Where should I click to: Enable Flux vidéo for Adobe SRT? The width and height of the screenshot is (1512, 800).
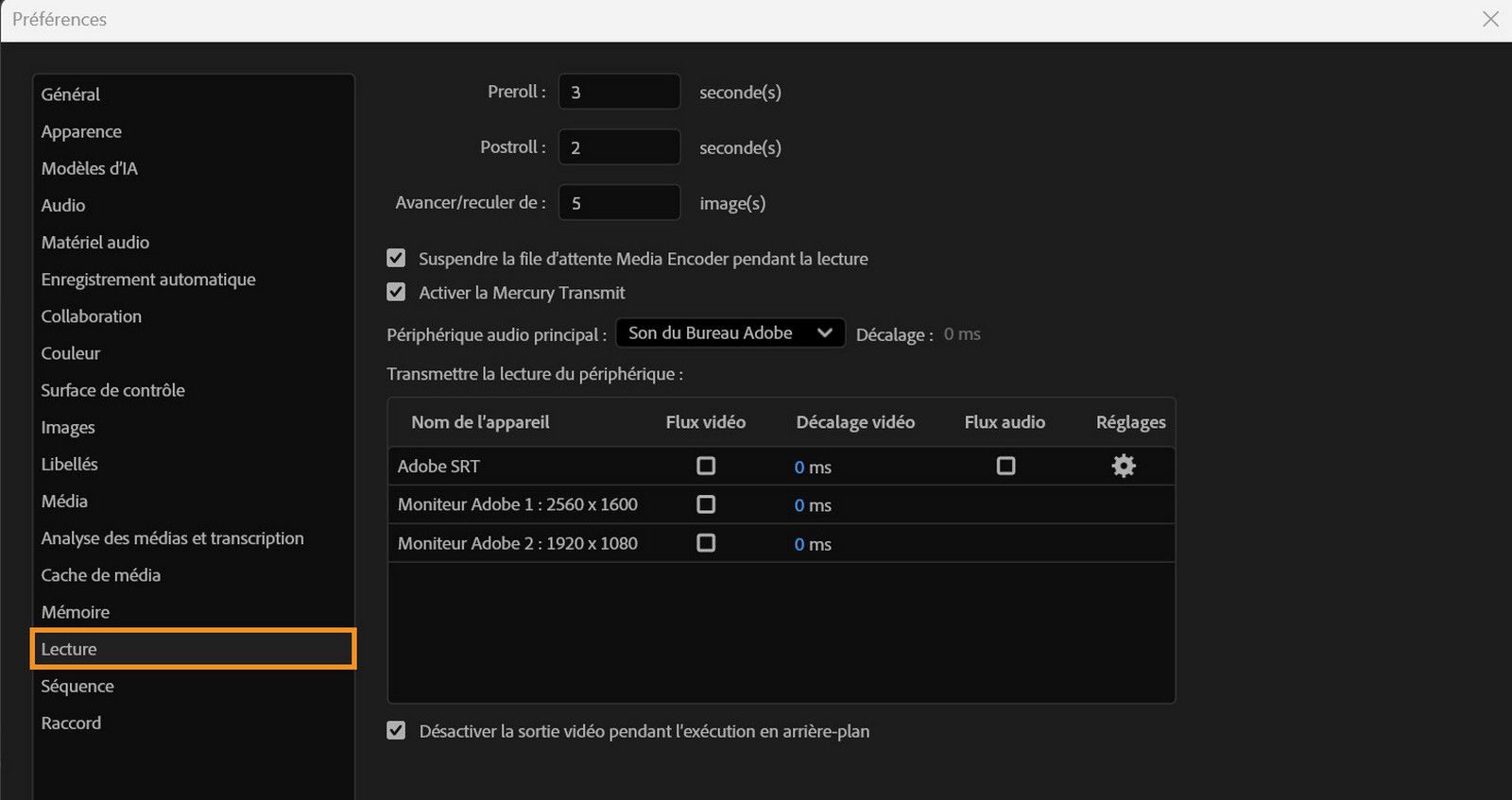[x=706, y=466]
